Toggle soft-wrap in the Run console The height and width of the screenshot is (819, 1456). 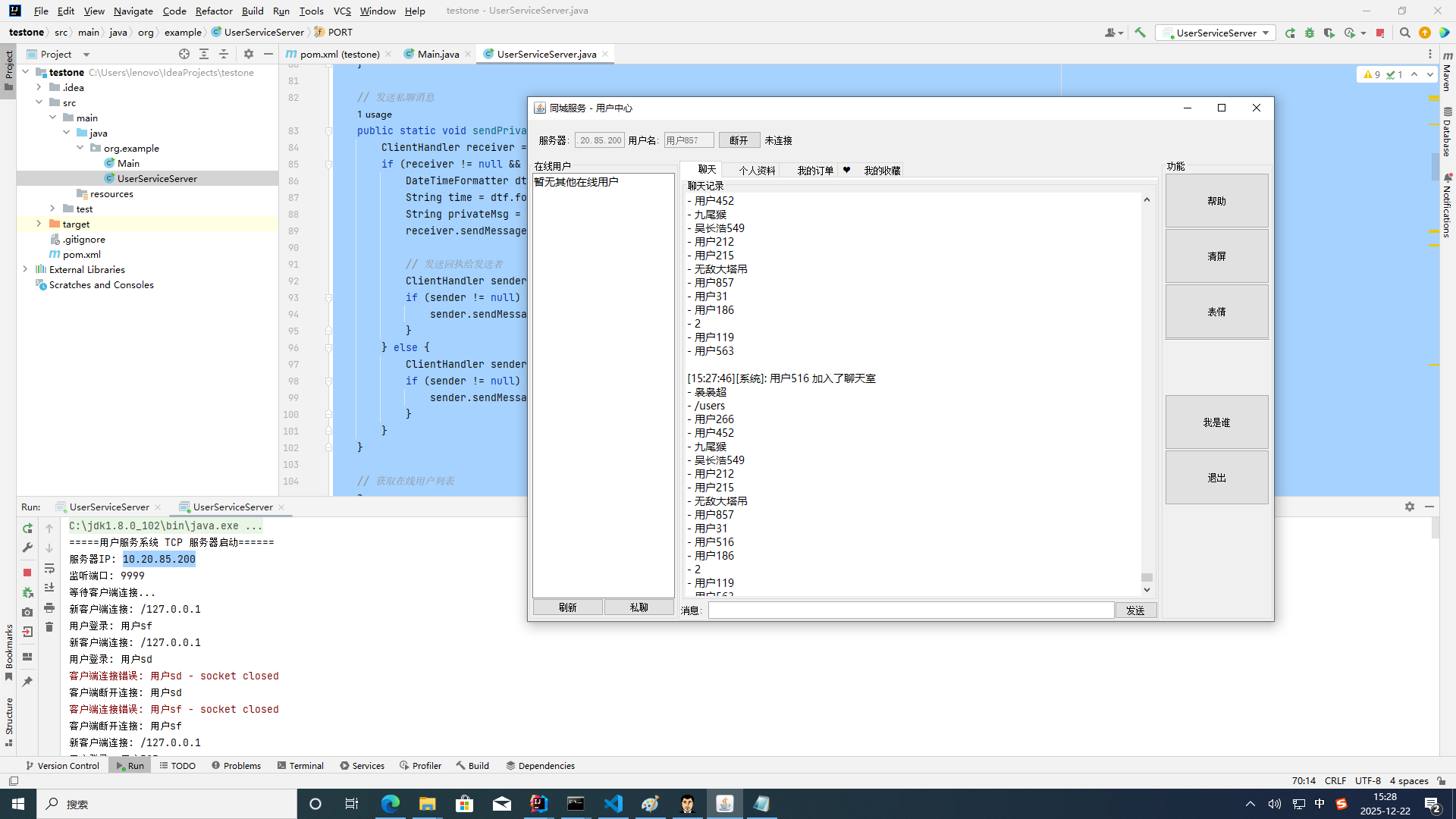49,568
